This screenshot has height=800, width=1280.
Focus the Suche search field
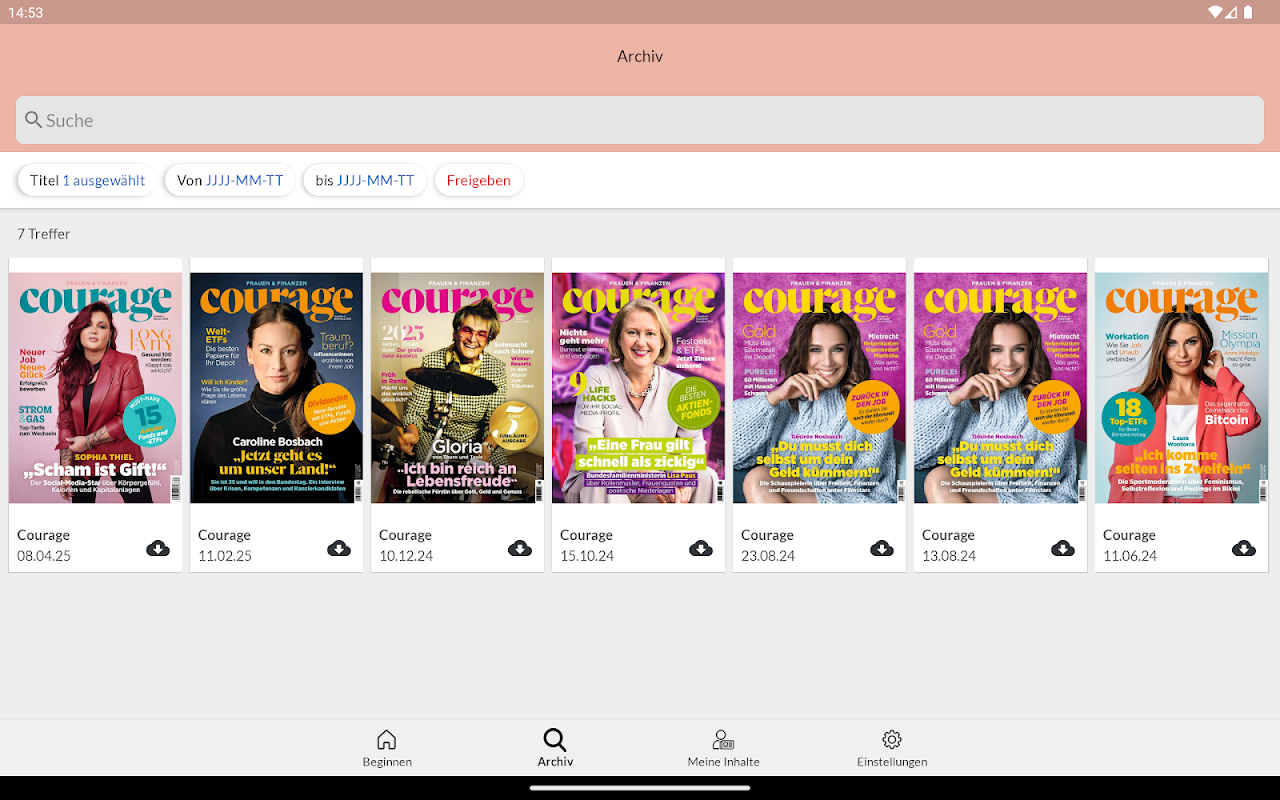click(640, 120)
